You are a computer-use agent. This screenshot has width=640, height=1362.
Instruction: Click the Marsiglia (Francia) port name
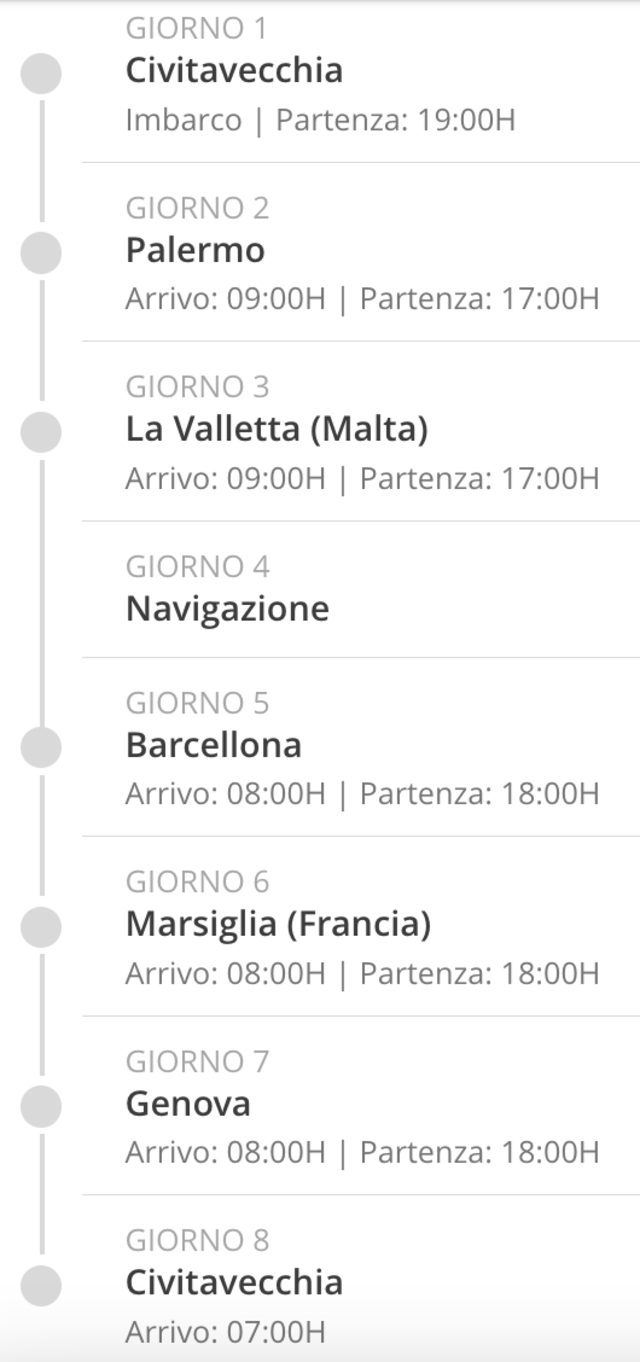pos(278,924)
